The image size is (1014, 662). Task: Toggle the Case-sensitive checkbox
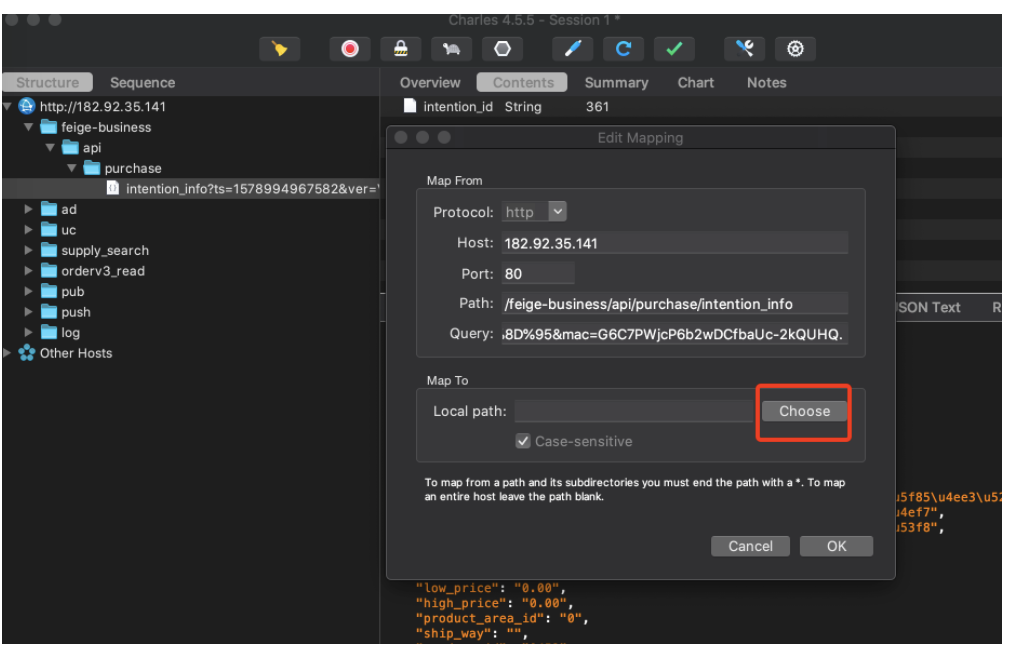[x=523, y=442]
